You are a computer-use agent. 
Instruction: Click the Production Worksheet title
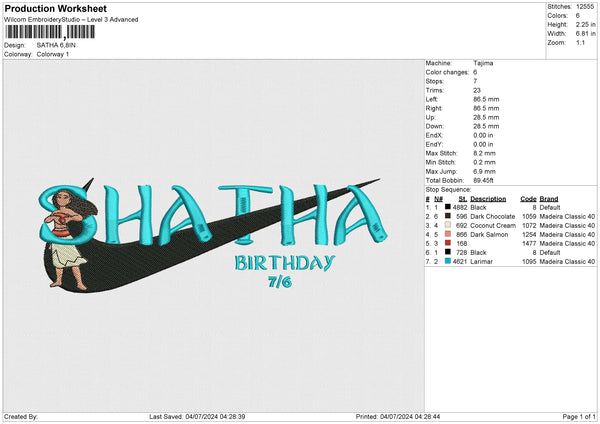[55, 8]
